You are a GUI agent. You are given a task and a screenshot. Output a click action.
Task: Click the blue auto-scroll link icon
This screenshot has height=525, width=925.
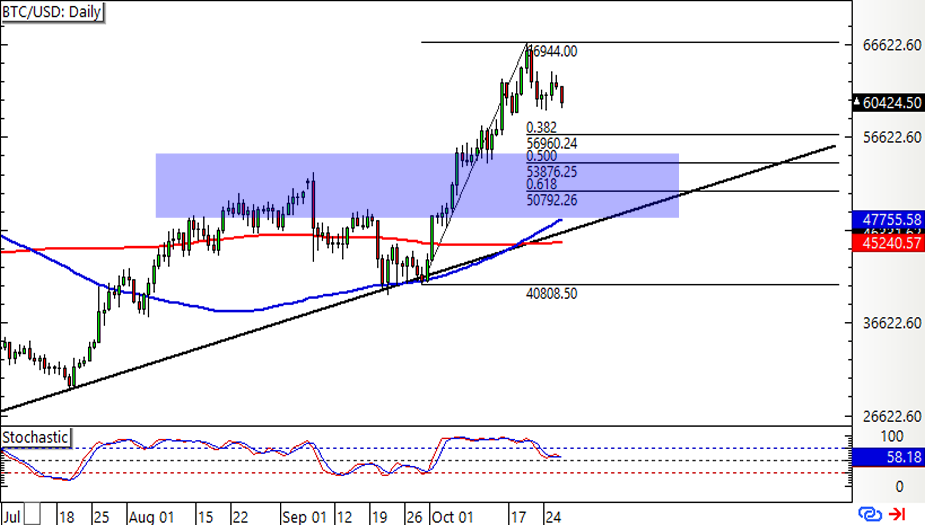click(x=870, y=514)
